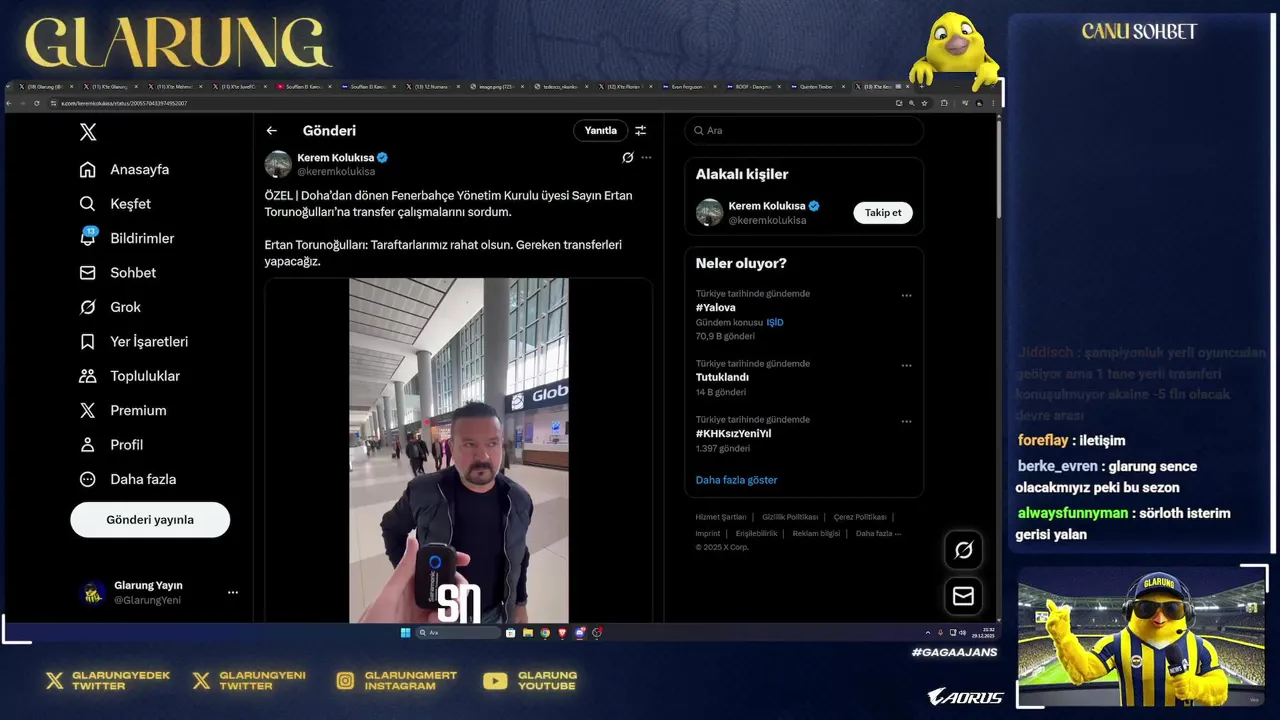Open Brave browser icon in taskbar
The width and height of the screenshot is (1280, 720).
tap(562, 633)
